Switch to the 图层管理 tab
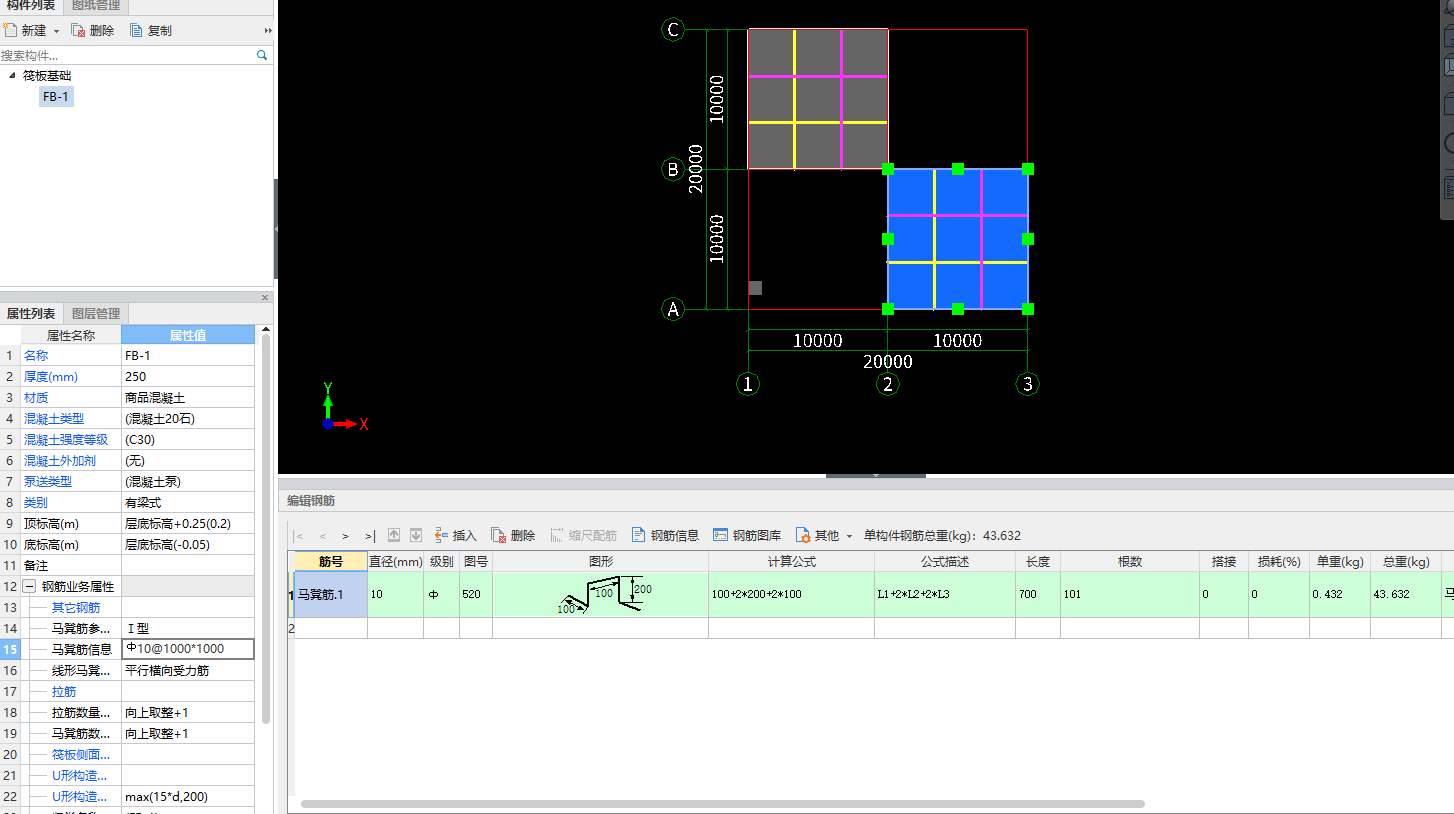The image size is (1454, 814). pos(96,314)
